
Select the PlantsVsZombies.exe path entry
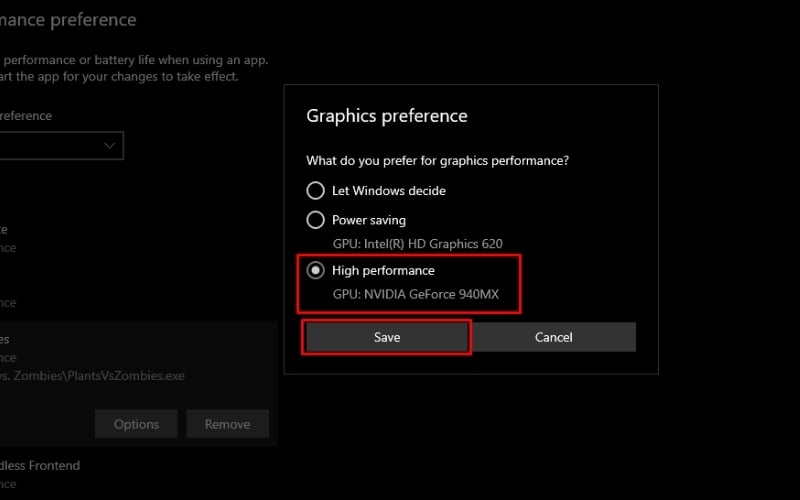coord(90,376)
